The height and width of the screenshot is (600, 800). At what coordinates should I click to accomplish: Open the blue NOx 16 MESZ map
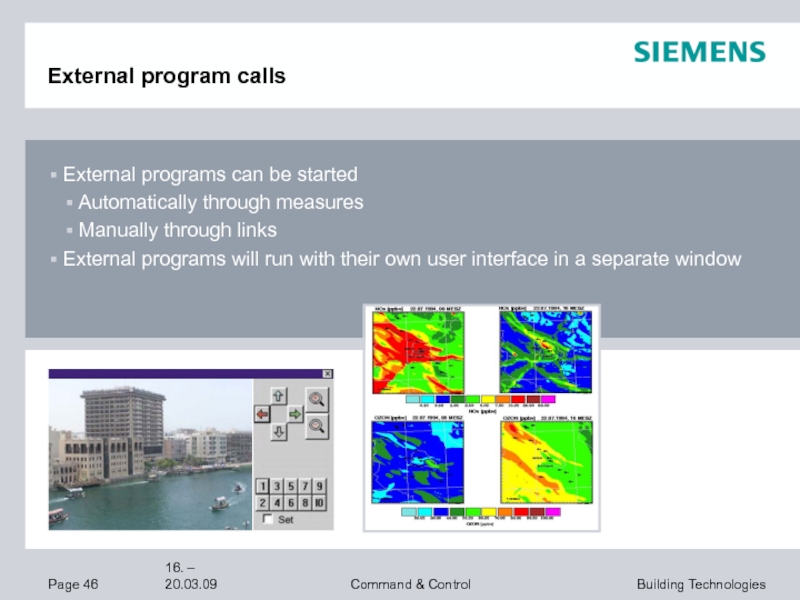tap(546, 353)
